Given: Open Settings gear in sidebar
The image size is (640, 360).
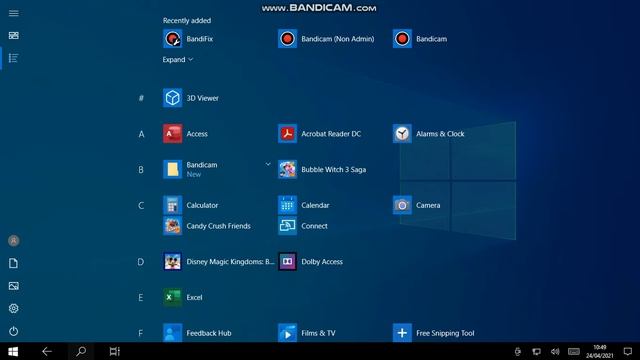Looking at the screenshot, I should point(13,309).
